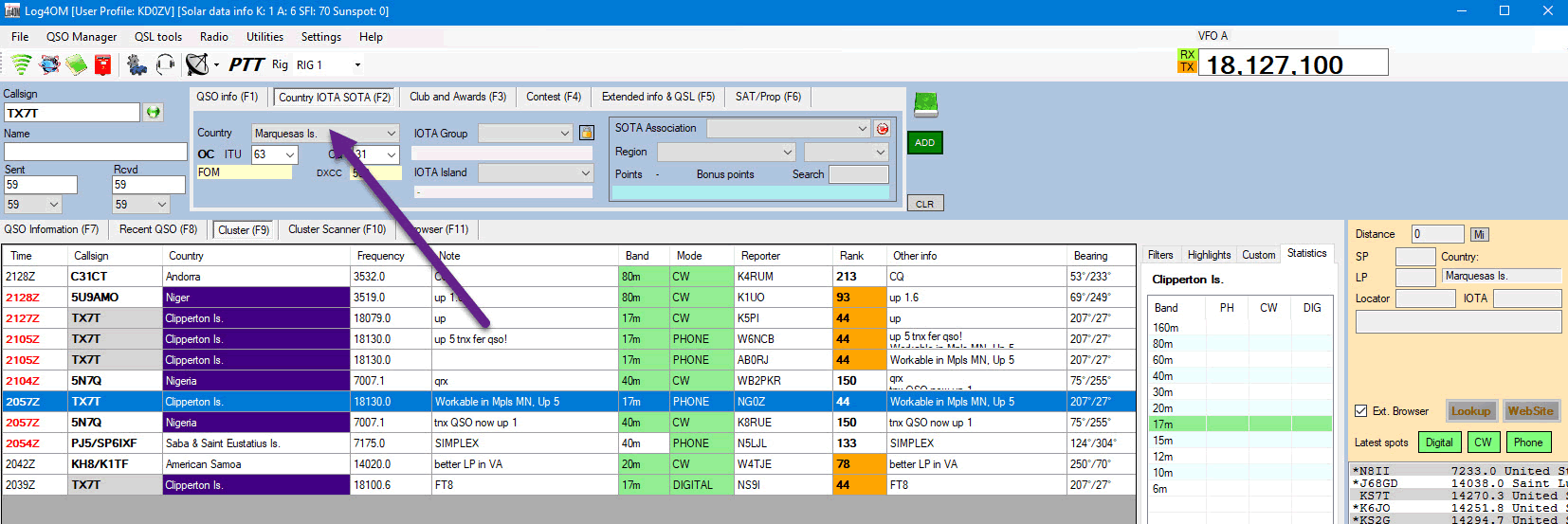Open the green logbook toolbar icon

click(76, 64)
